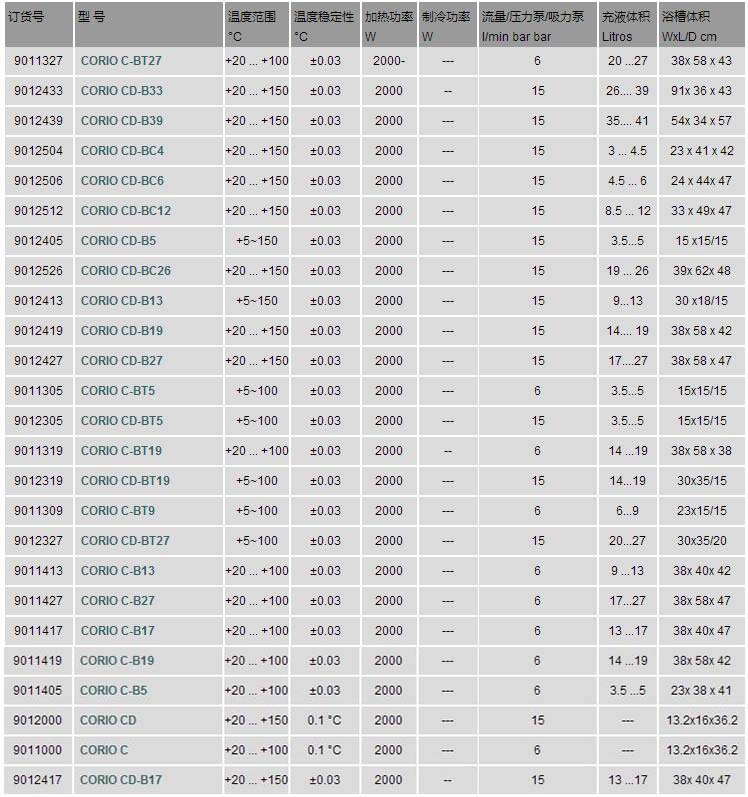The width and height of the screenshot is (748, 797).
Task: Click the CORIO CD-BC26 link
Action: pyautogui.click(x=126, y=271)
